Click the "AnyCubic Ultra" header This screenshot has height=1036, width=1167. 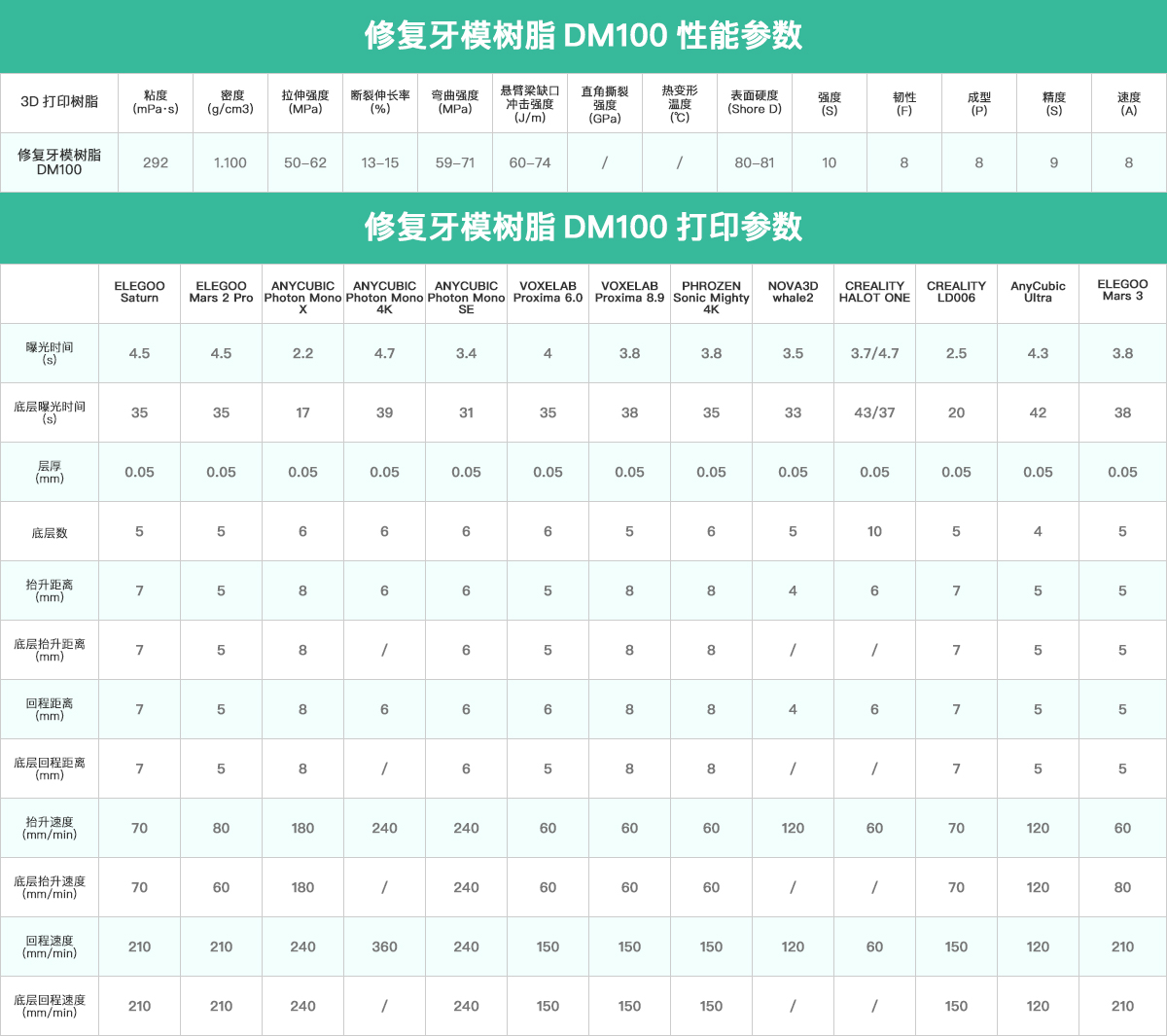coord(1038,292)
